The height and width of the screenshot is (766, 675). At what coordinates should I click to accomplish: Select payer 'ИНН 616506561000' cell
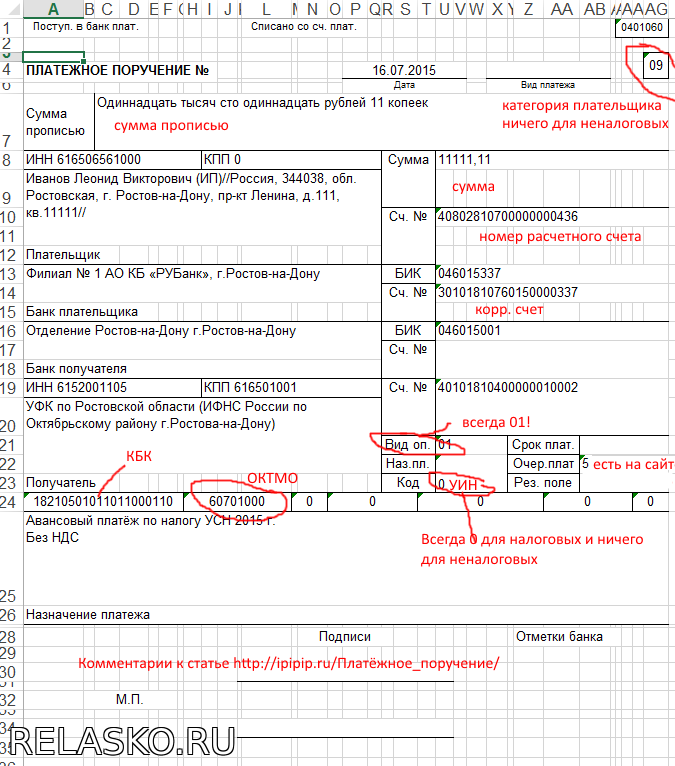tap(112, 160)
